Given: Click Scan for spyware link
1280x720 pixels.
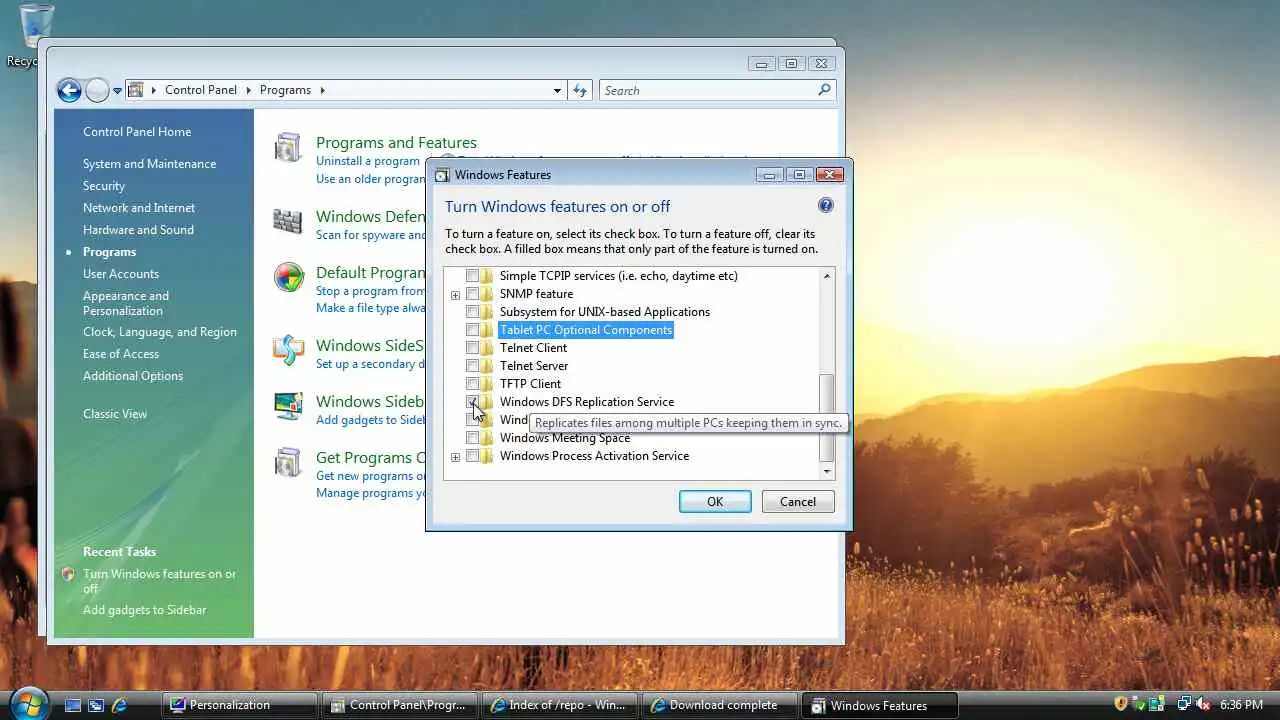Looking at the screenshot, I should [371, 235].
